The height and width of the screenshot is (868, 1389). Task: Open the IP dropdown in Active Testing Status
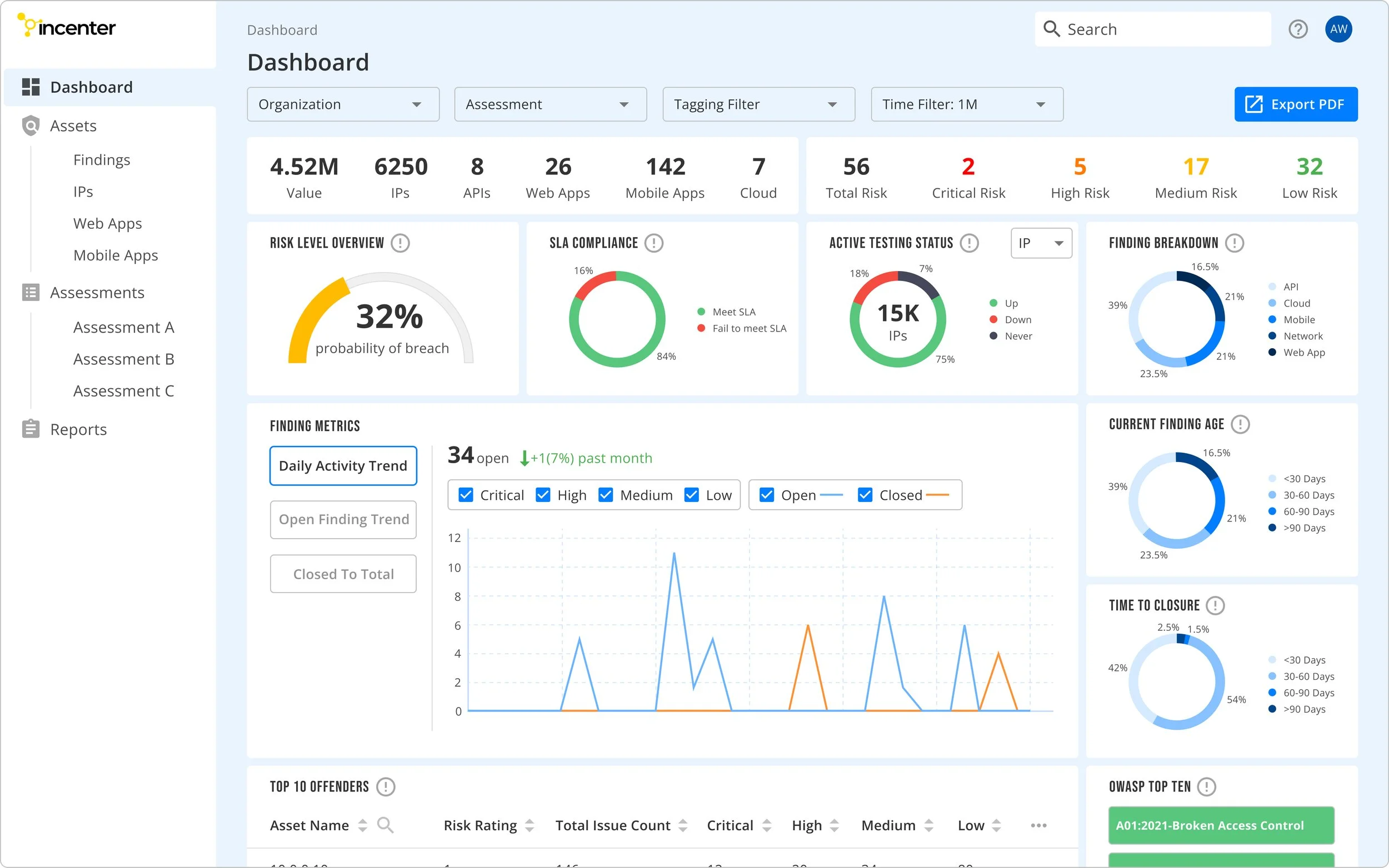pos(1041,243)
